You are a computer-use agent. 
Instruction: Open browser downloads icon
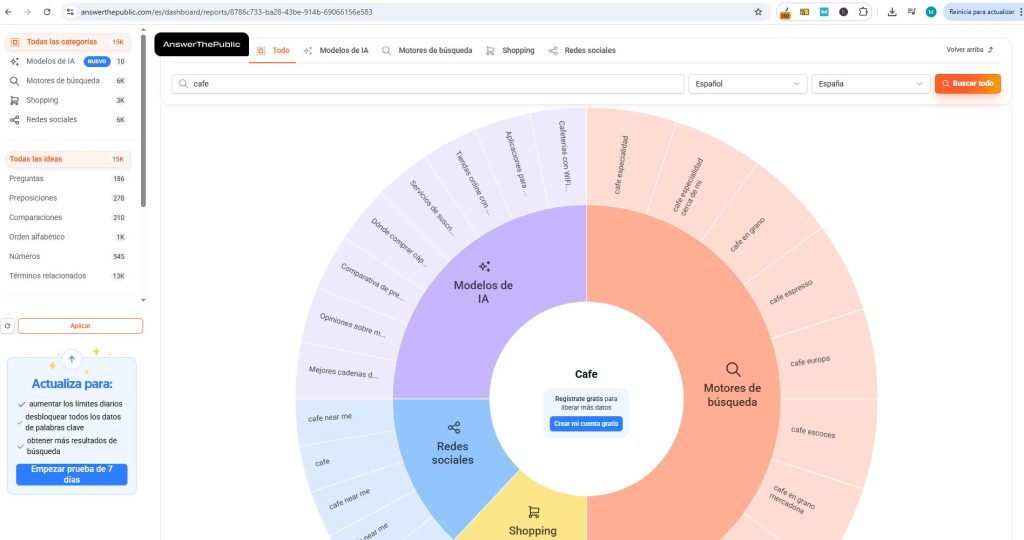point(892,12)
